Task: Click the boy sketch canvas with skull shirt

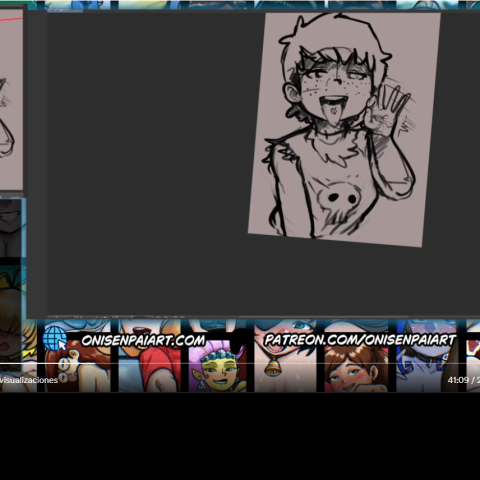Action: click(344, 130)
